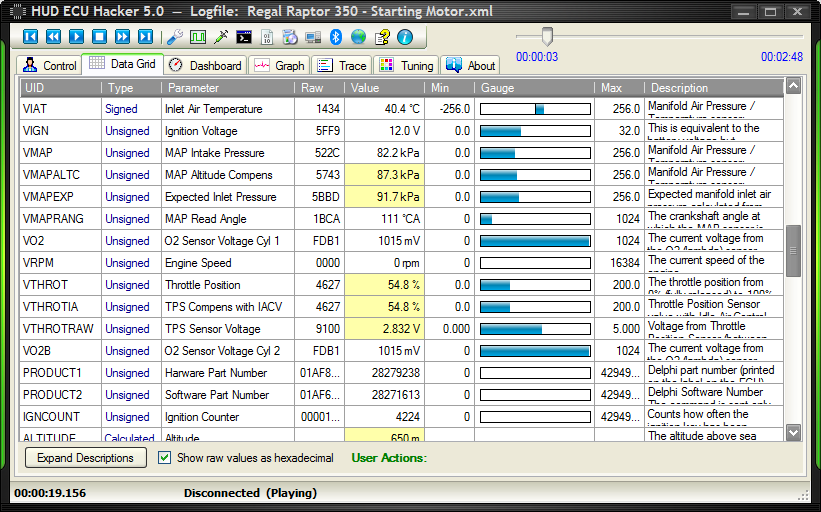Viewport: 821px width, 512px height.
Task: Click the Expand Descriptions button
Action: click(x=85, y=458)
